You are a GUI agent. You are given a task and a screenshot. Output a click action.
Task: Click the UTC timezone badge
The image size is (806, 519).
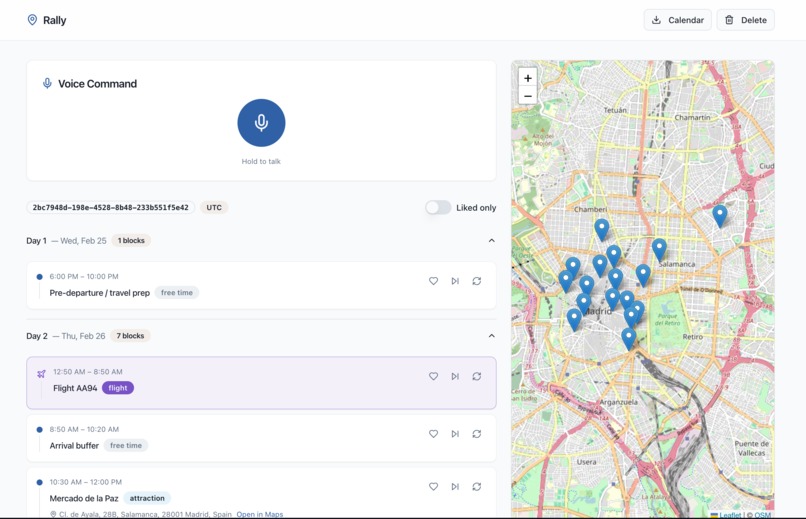coord(214,208)
